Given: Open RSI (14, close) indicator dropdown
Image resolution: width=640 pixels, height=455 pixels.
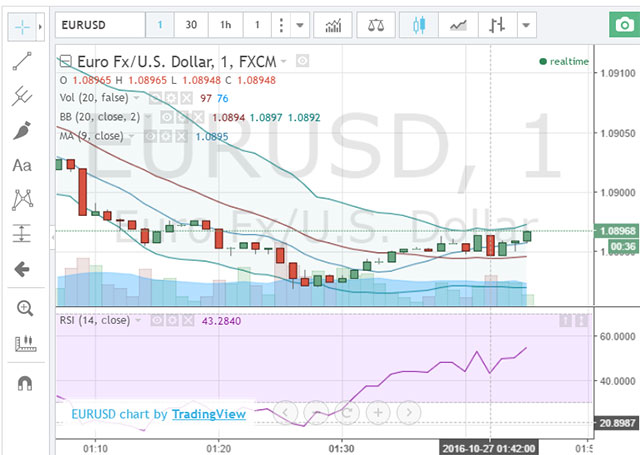Looking at the screenshot, I should tap(138, 321).
